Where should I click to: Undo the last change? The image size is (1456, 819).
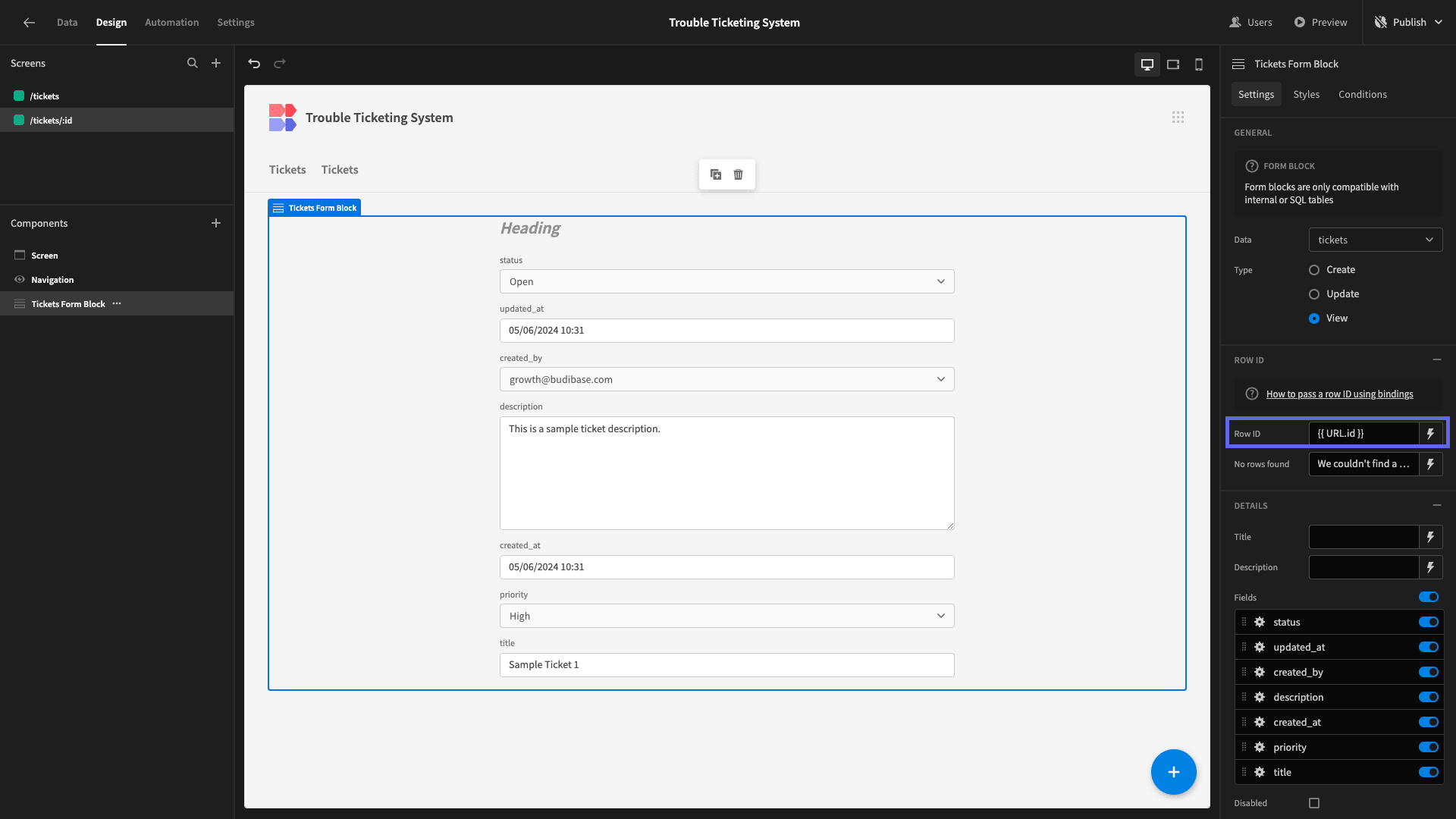pyautogui.click(x=254, y=64)
